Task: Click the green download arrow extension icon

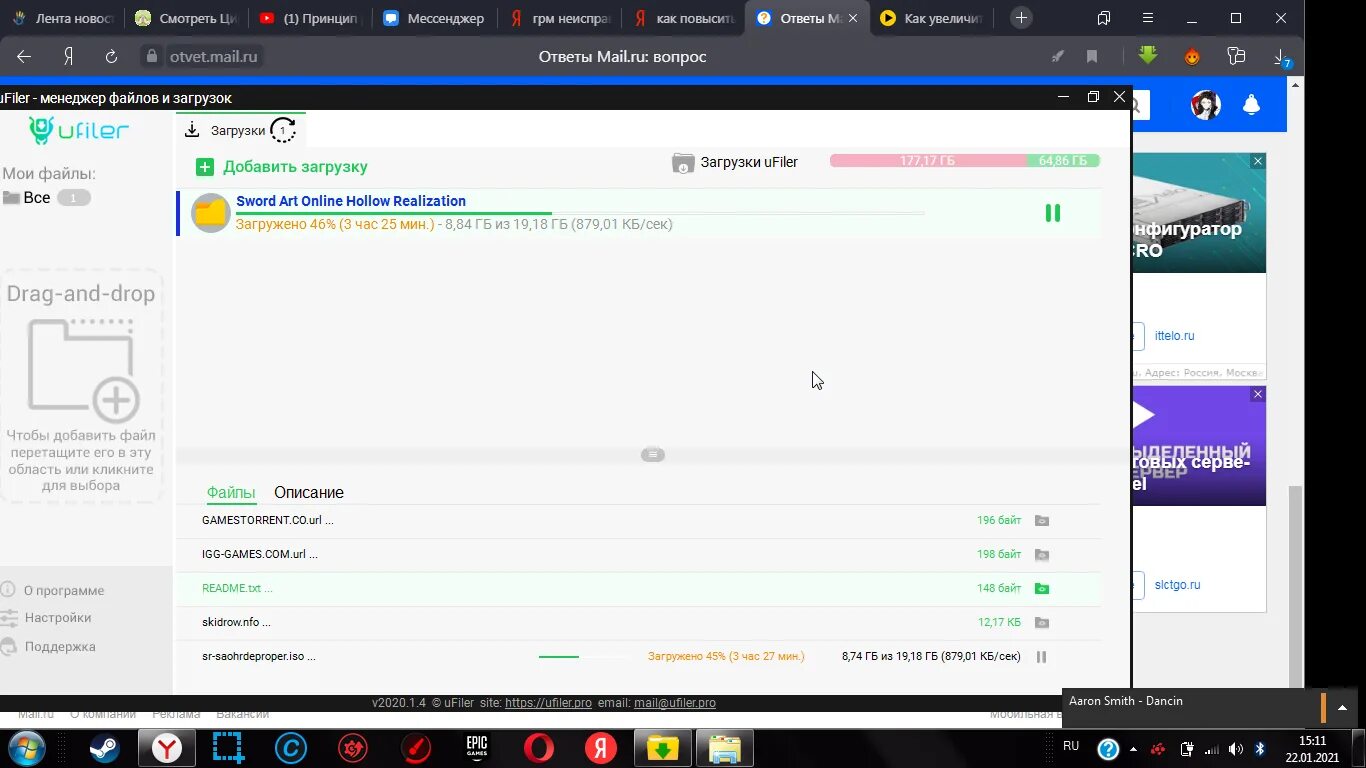Action: click(1148, 56)
